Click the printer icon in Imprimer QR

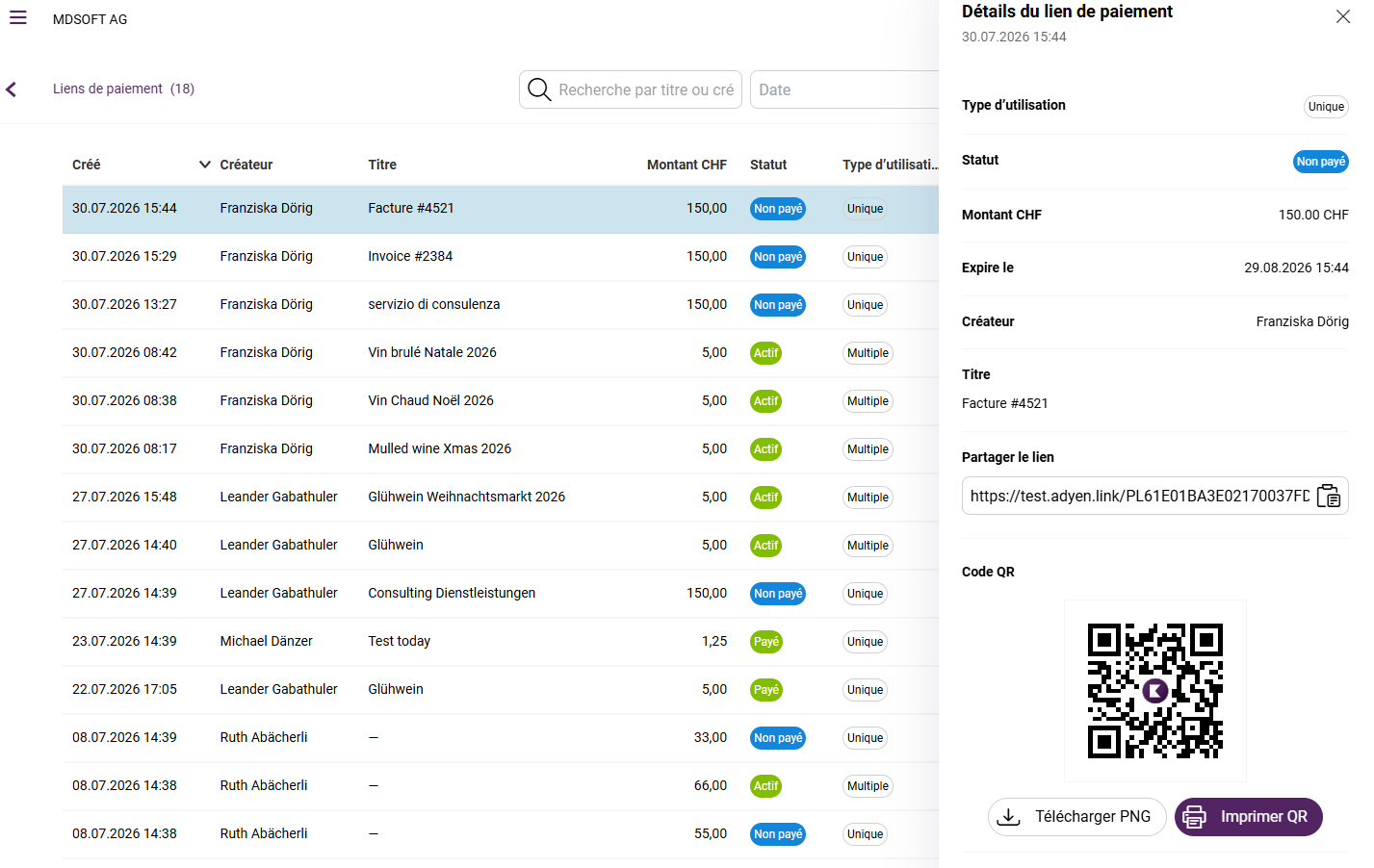tap(1194, 816)
